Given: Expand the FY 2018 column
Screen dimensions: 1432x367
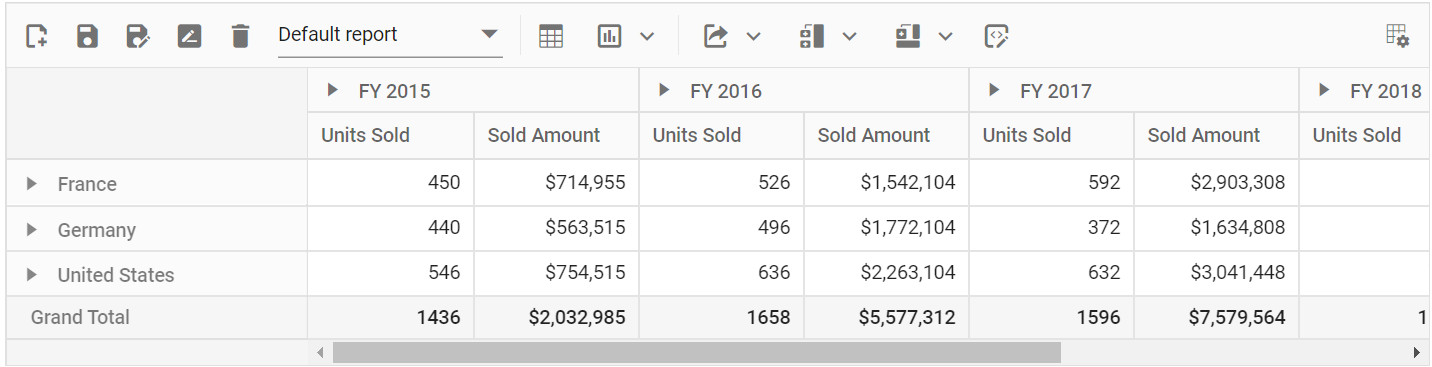Looking at the screenshot, I should 1324,90.
